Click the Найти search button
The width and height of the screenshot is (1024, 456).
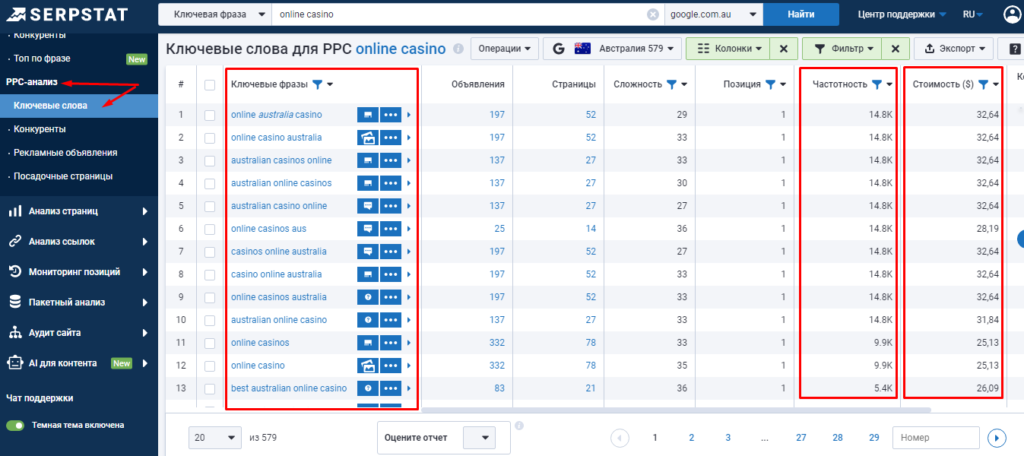[x=801, y=14]
